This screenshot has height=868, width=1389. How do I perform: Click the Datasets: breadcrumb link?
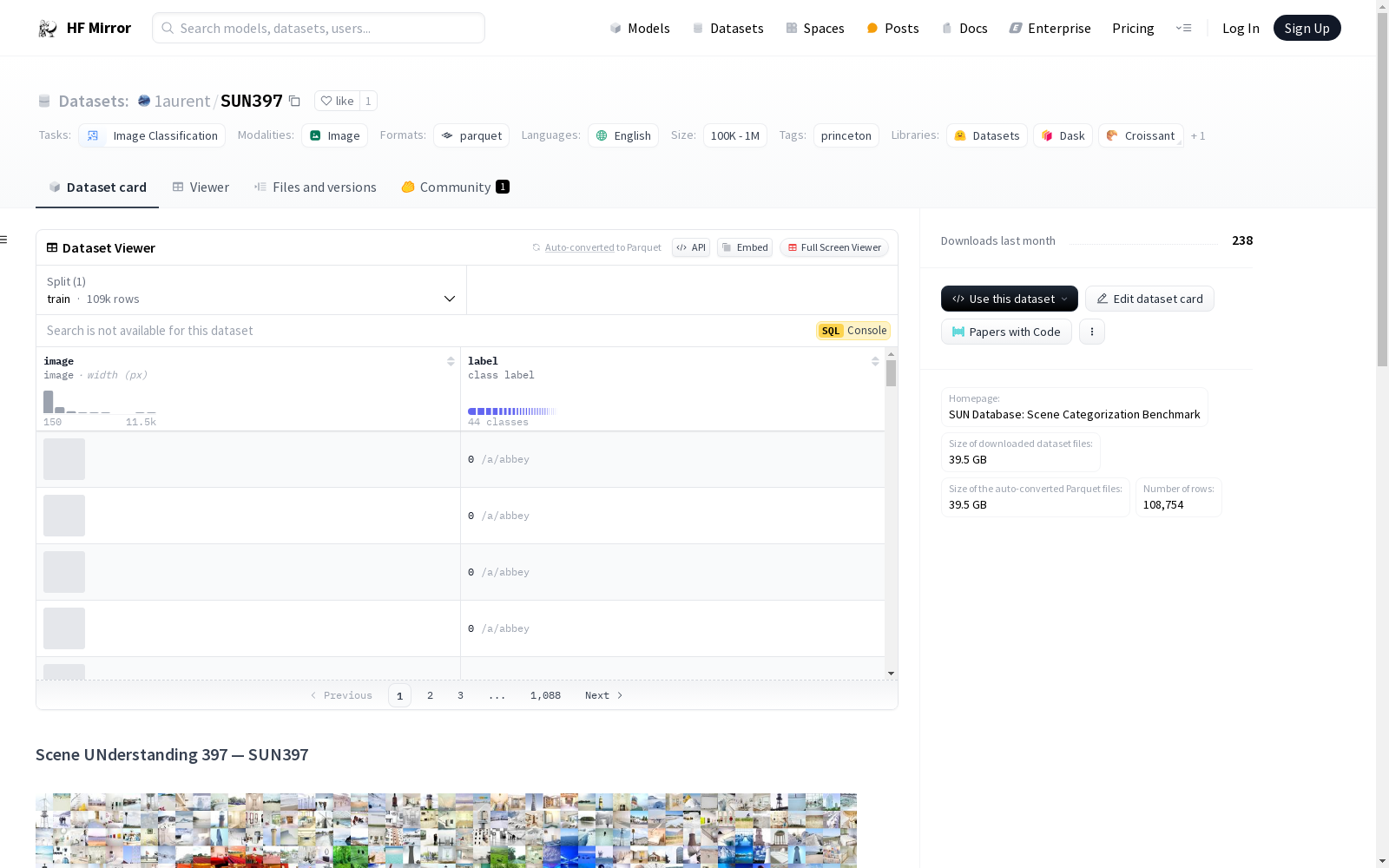point(93,101)
